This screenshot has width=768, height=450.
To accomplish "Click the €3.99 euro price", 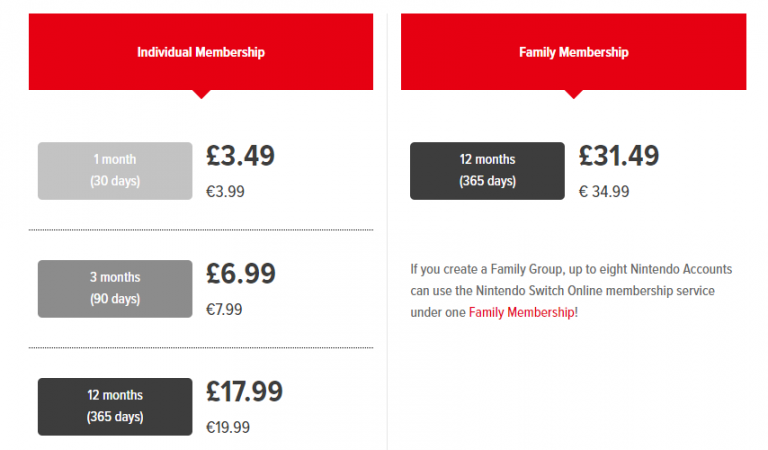I will [225, 191].
